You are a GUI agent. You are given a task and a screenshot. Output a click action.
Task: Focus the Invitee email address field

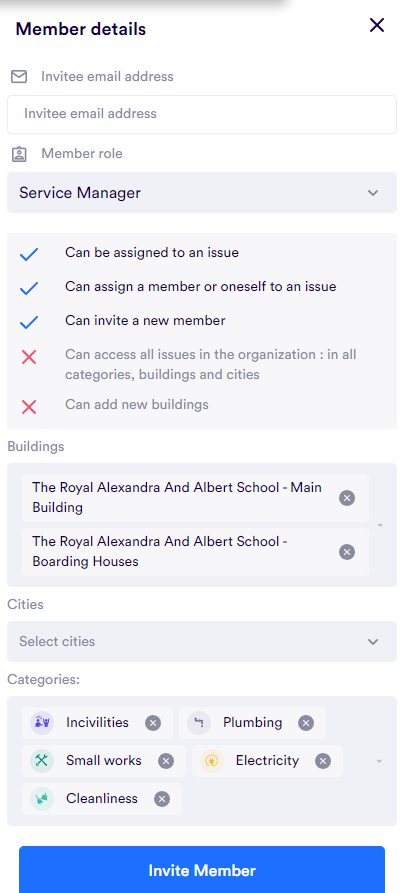pos(202,114)
